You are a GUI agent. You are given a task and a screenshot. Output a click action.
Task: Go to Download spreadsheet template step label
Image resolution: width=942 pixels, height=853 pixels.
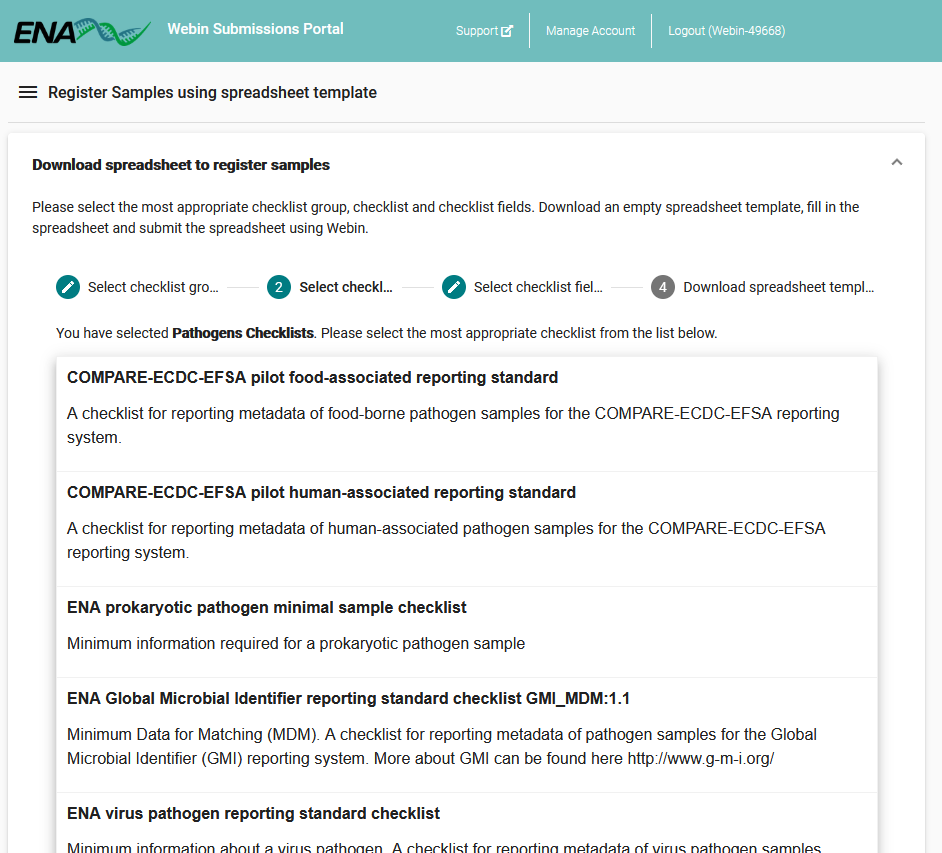(x=779, y=287)
